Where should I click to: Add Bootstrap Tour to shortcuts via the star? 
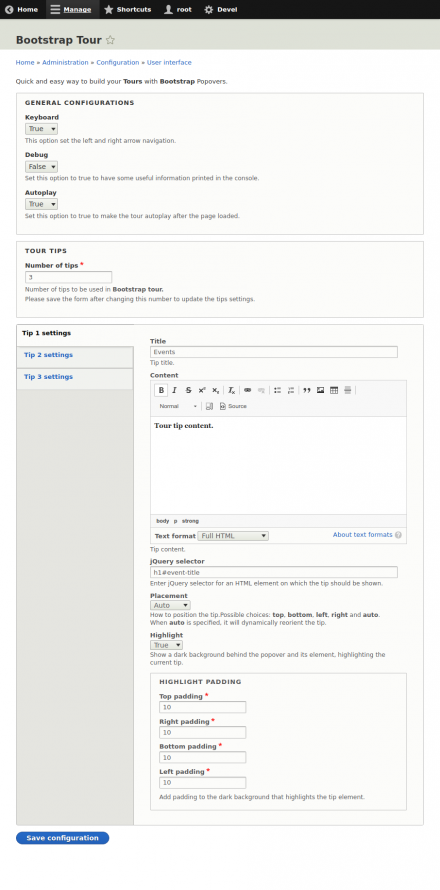[111, 40]
